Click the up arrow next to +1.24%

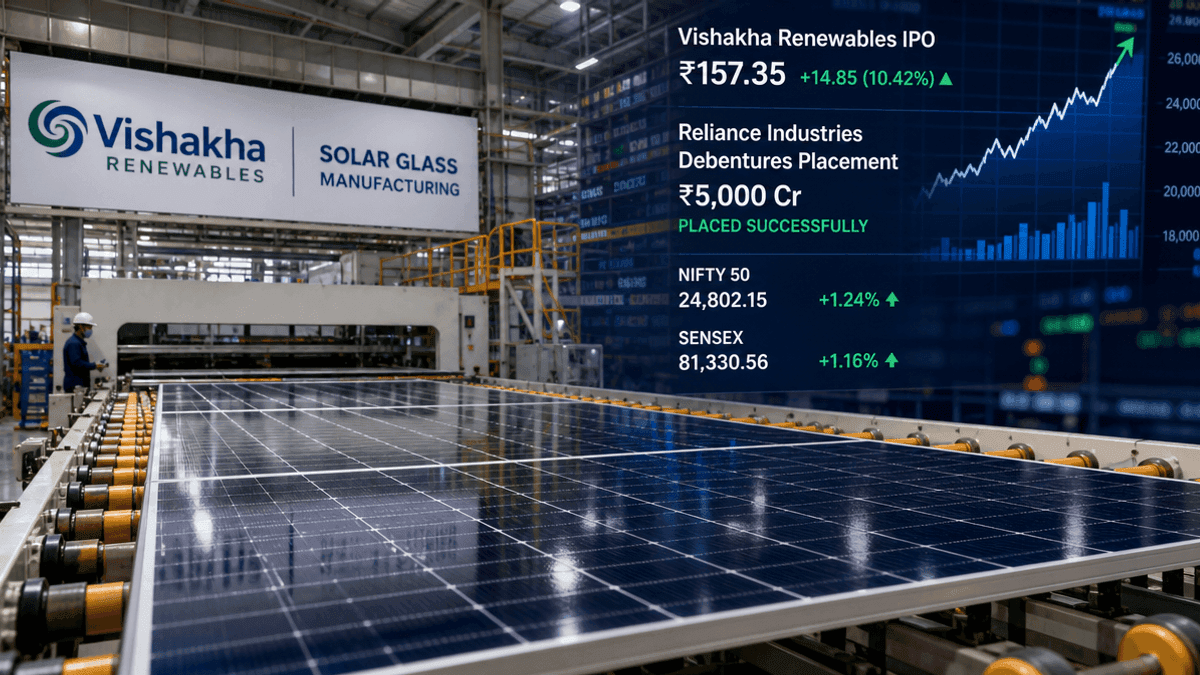pos(892,299)
